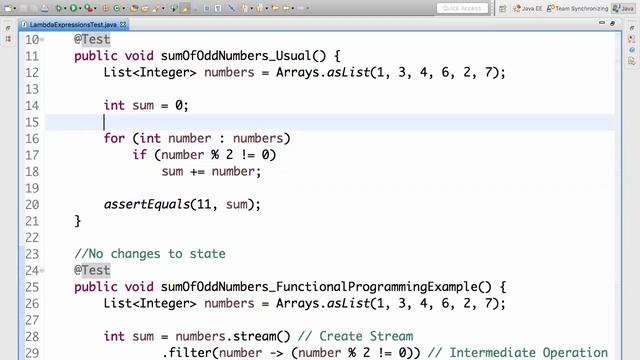The image size is (640, 360).
Task: Click the '// Create Stream' comment
Action: point(356,336)
